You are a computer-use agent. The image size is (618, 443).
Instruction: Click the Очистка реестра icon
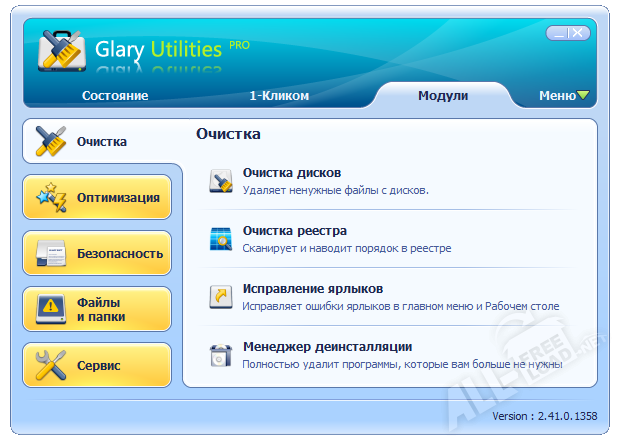(x=220, y=239)
